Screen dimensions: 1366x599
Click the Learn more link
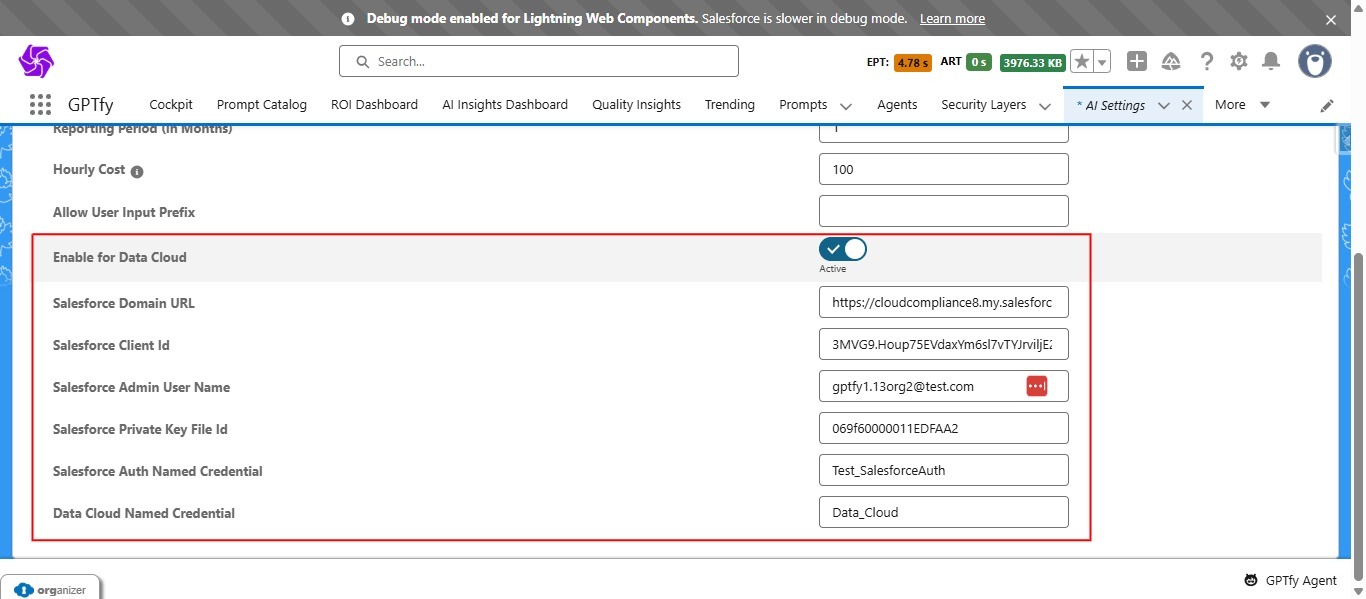point(951,18)
